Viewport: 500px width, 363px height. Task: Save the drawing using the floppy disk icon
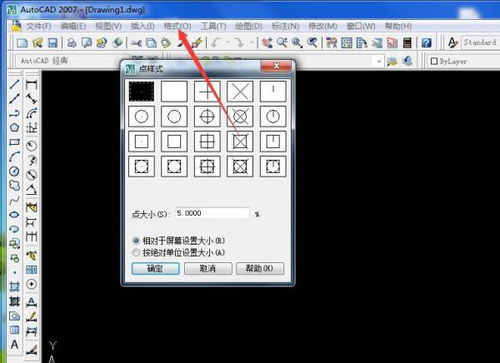pos(53,43)
